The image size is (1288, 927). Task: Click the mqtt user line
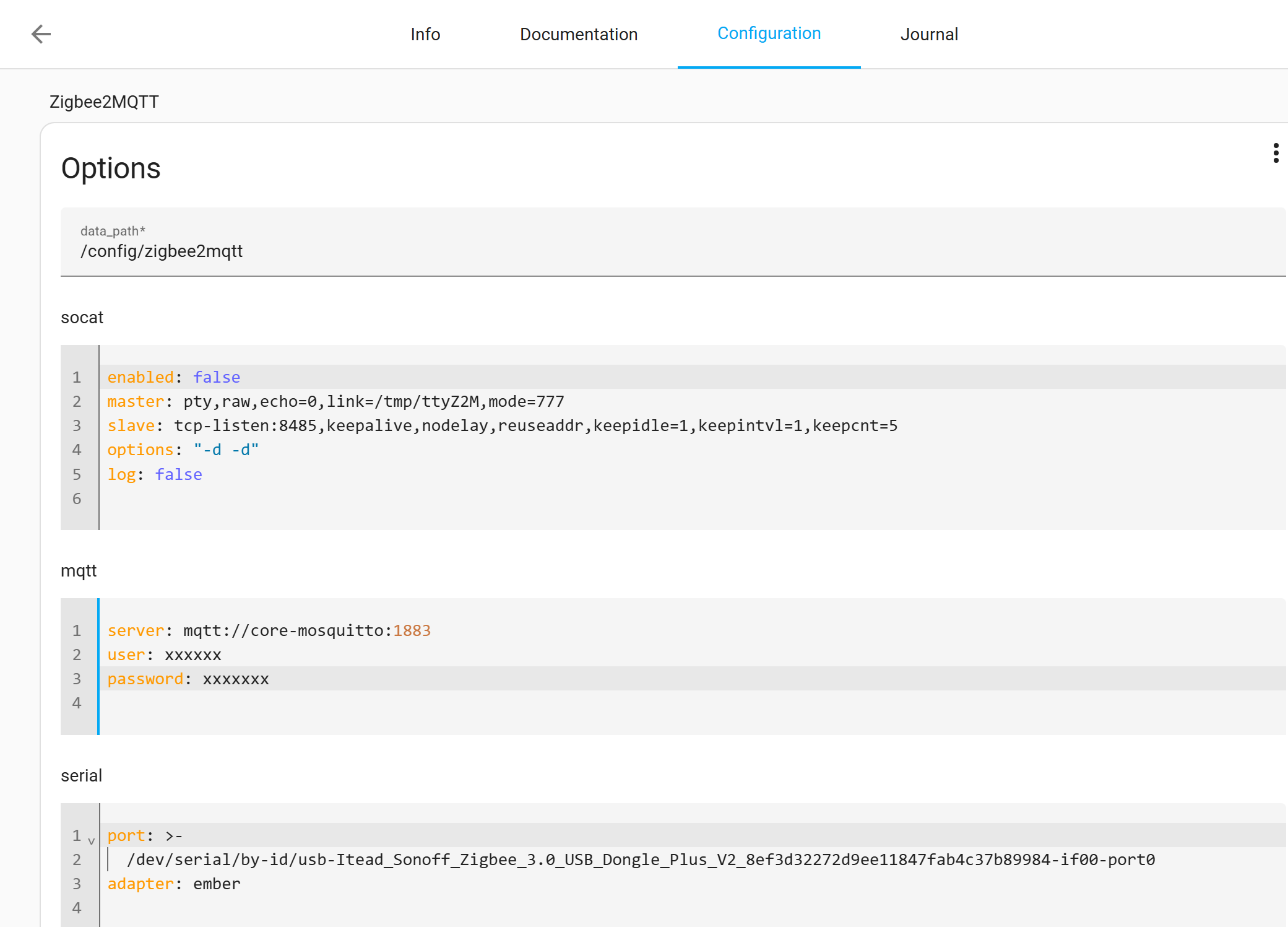(x=693, y=655)
